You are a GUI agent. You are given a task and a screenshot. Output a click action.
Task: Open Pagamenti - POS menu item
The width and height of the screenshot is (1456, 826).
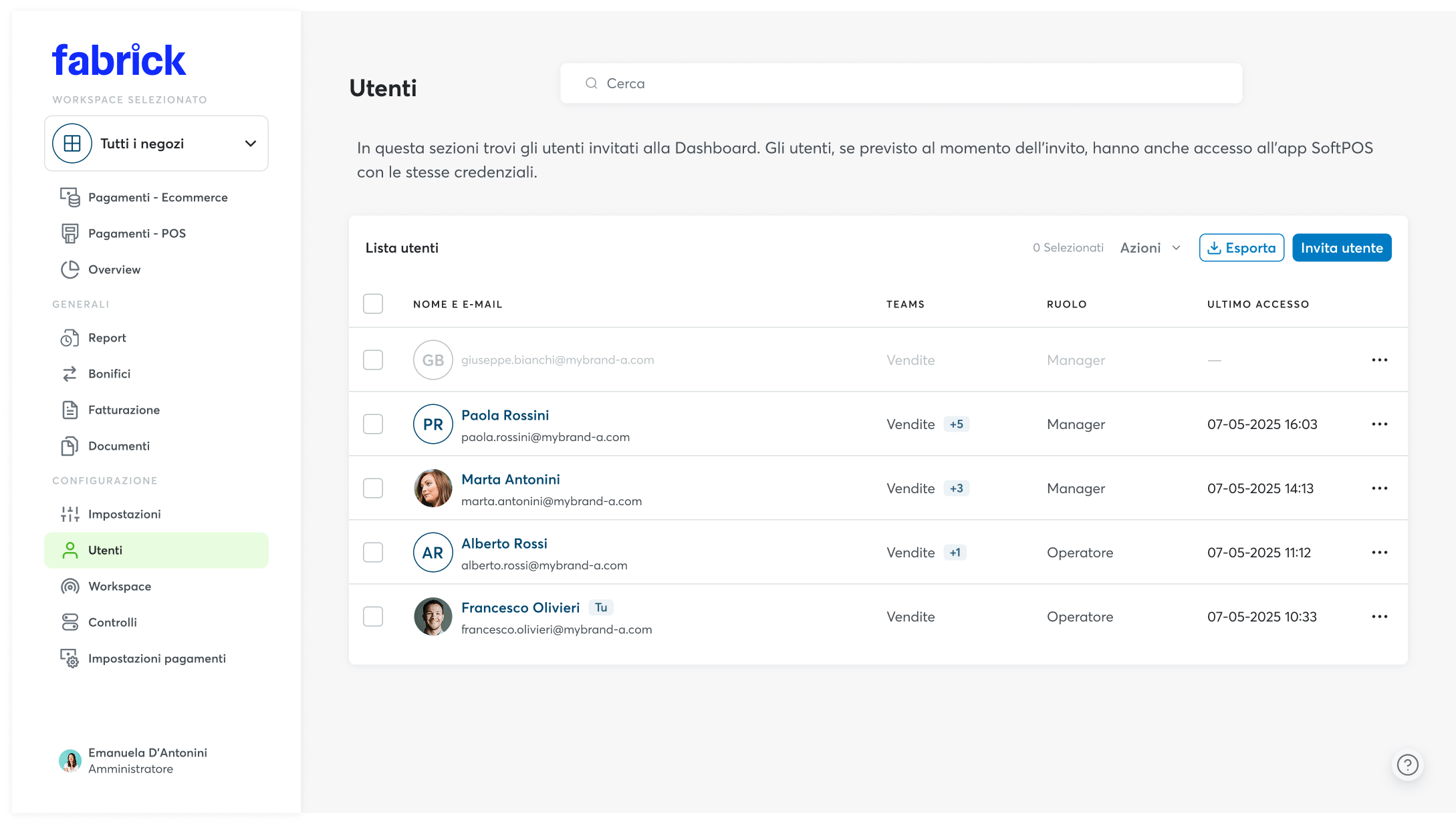(156, 233)
